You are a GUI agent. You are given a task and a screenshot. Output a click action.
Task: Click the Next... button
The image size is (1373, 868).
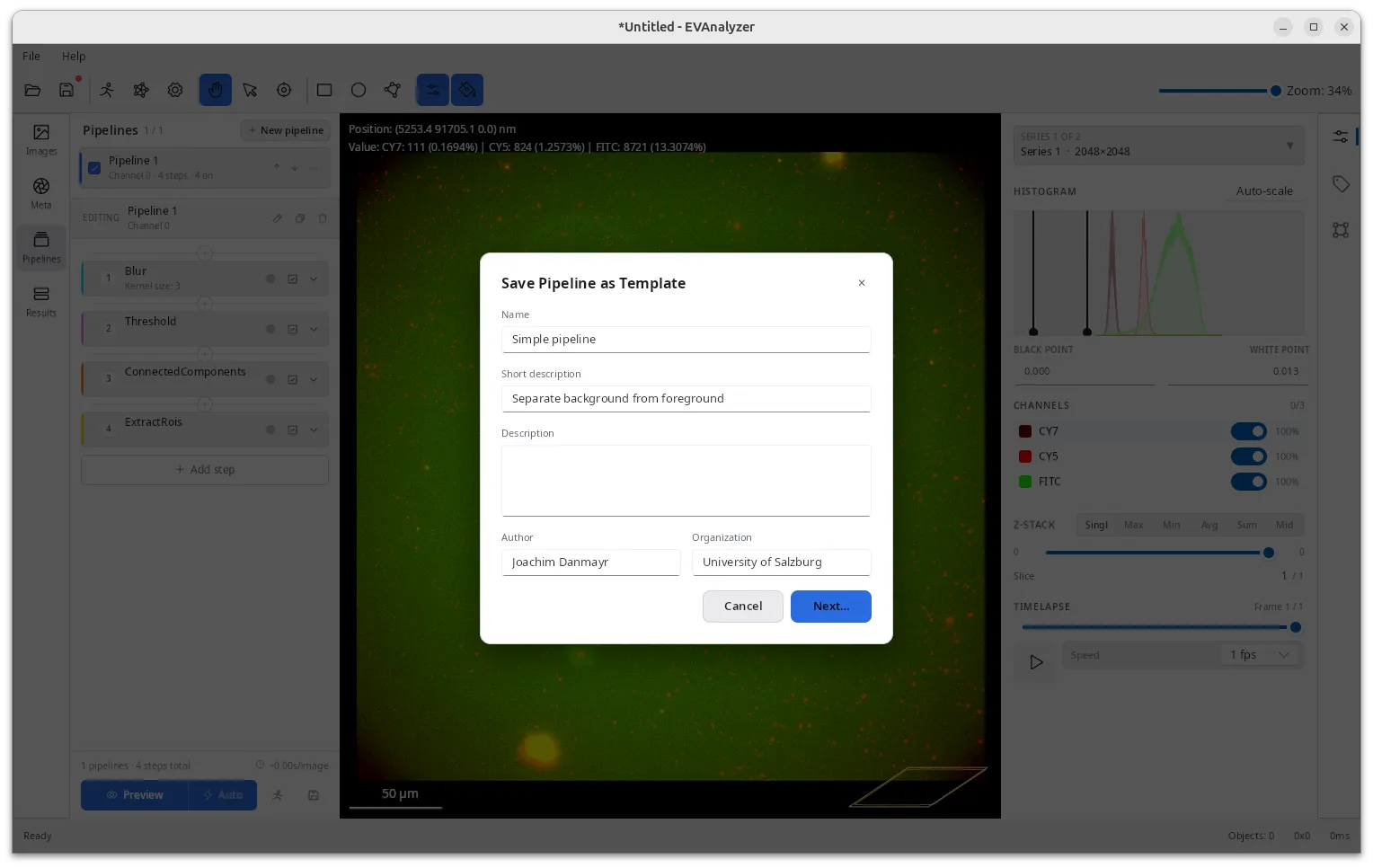point(831,607)
